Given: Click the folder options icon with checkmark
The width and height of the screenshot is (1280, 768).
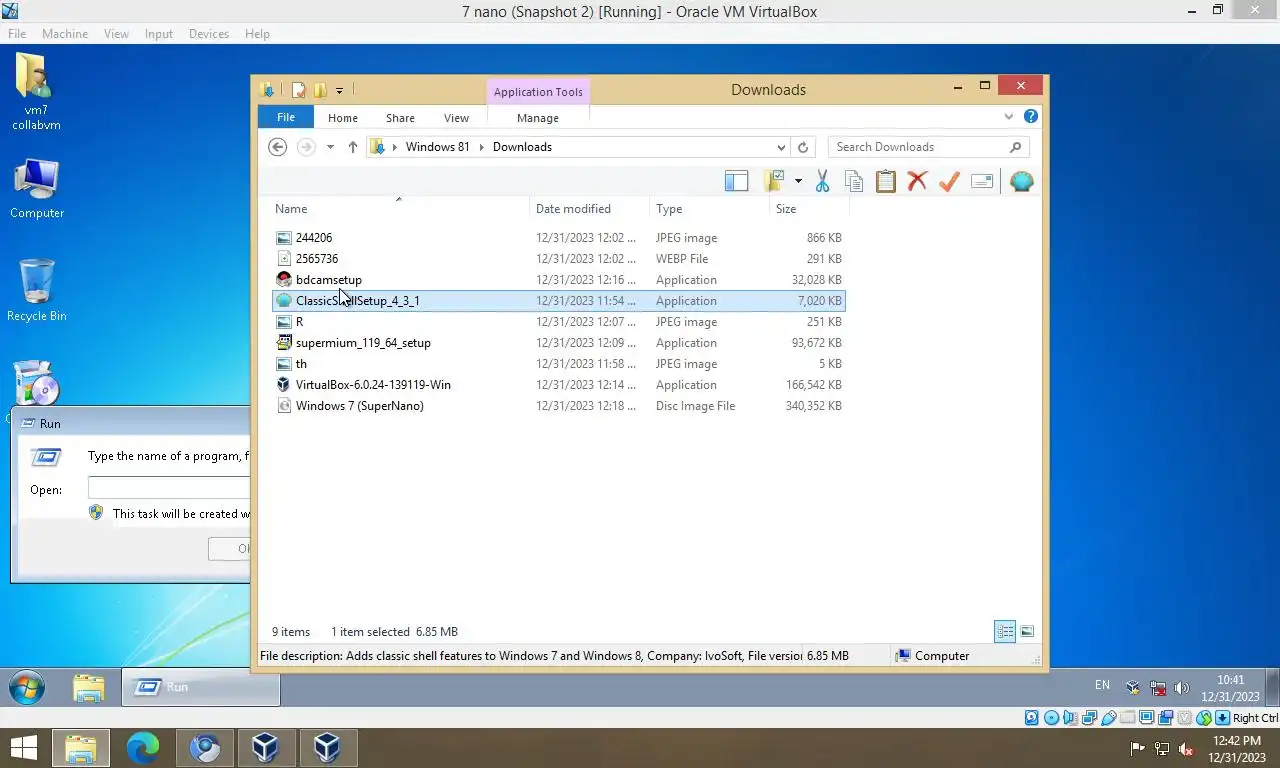Looking at the screenshot, I should [x=774, y=181].
